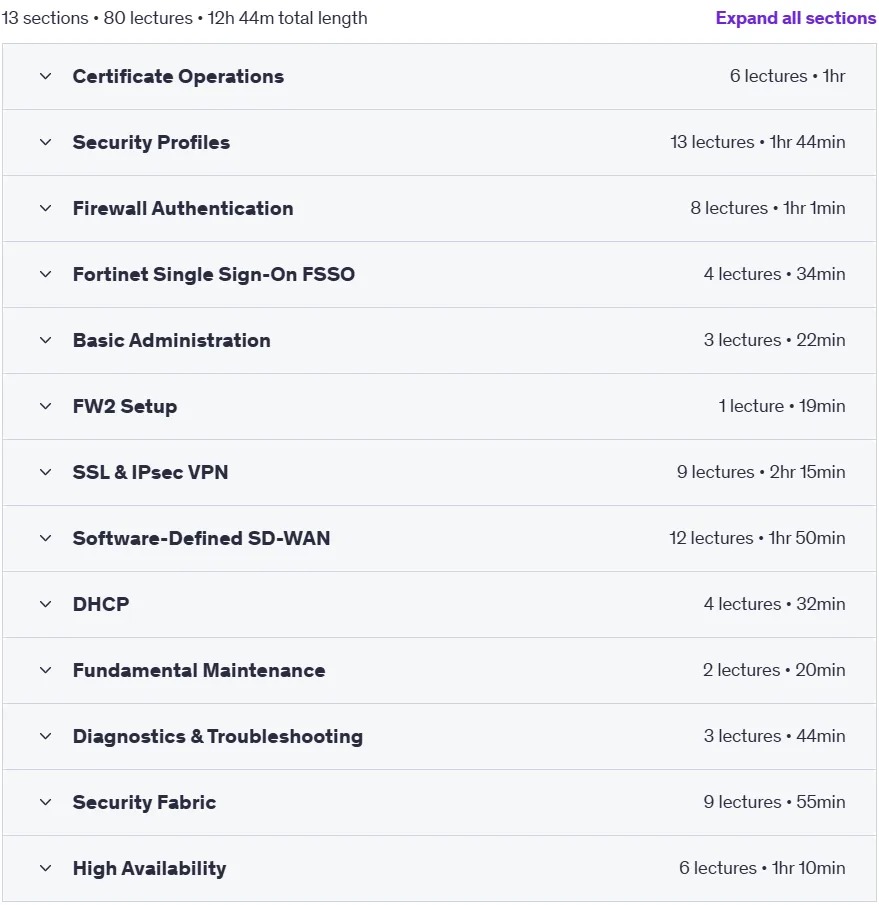
Task: Expand the Certificate Operations section chevron
Action: coord(46,76)
